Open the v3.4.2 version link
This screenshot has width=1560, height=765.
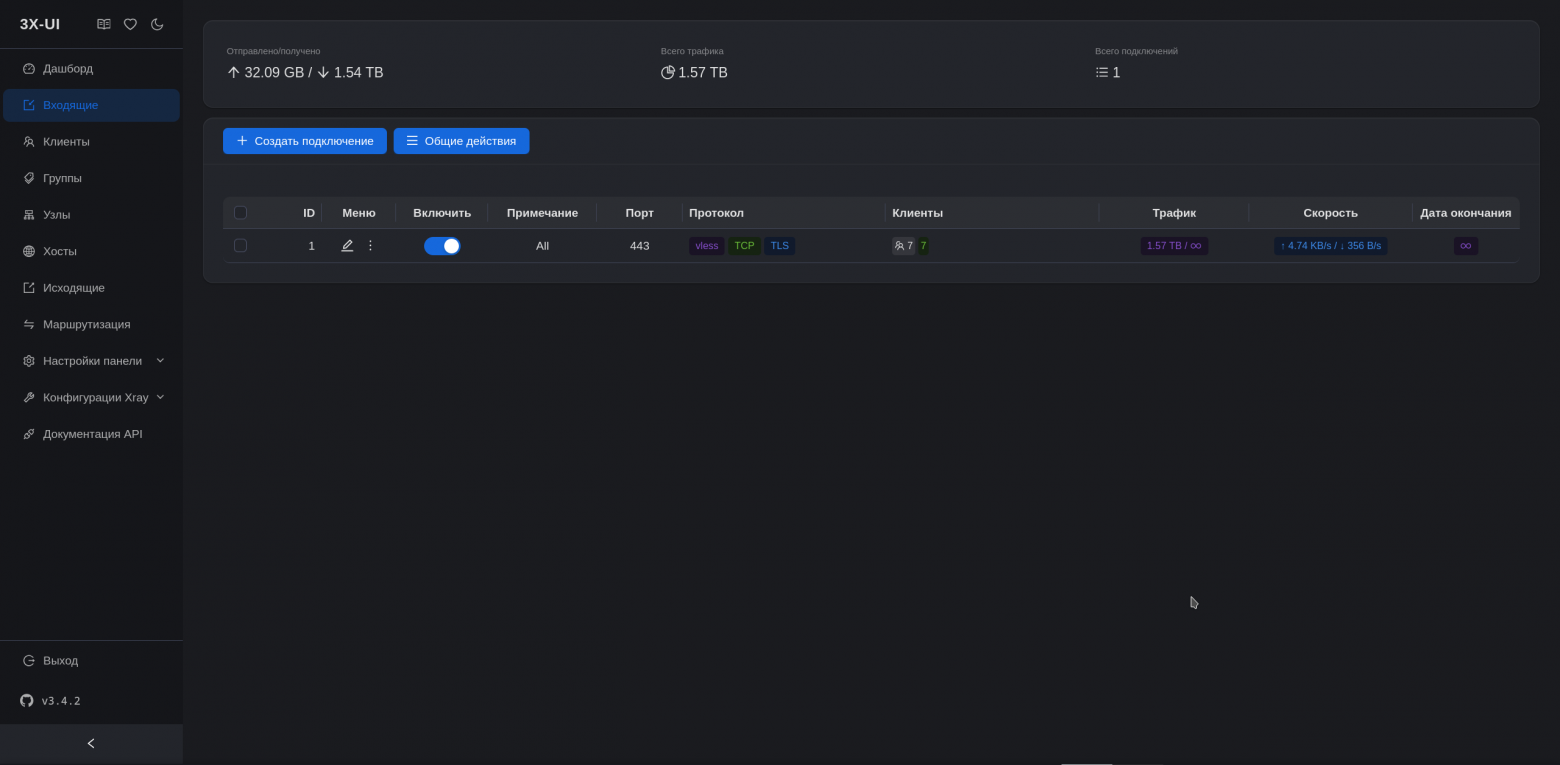tap(61, 701)
